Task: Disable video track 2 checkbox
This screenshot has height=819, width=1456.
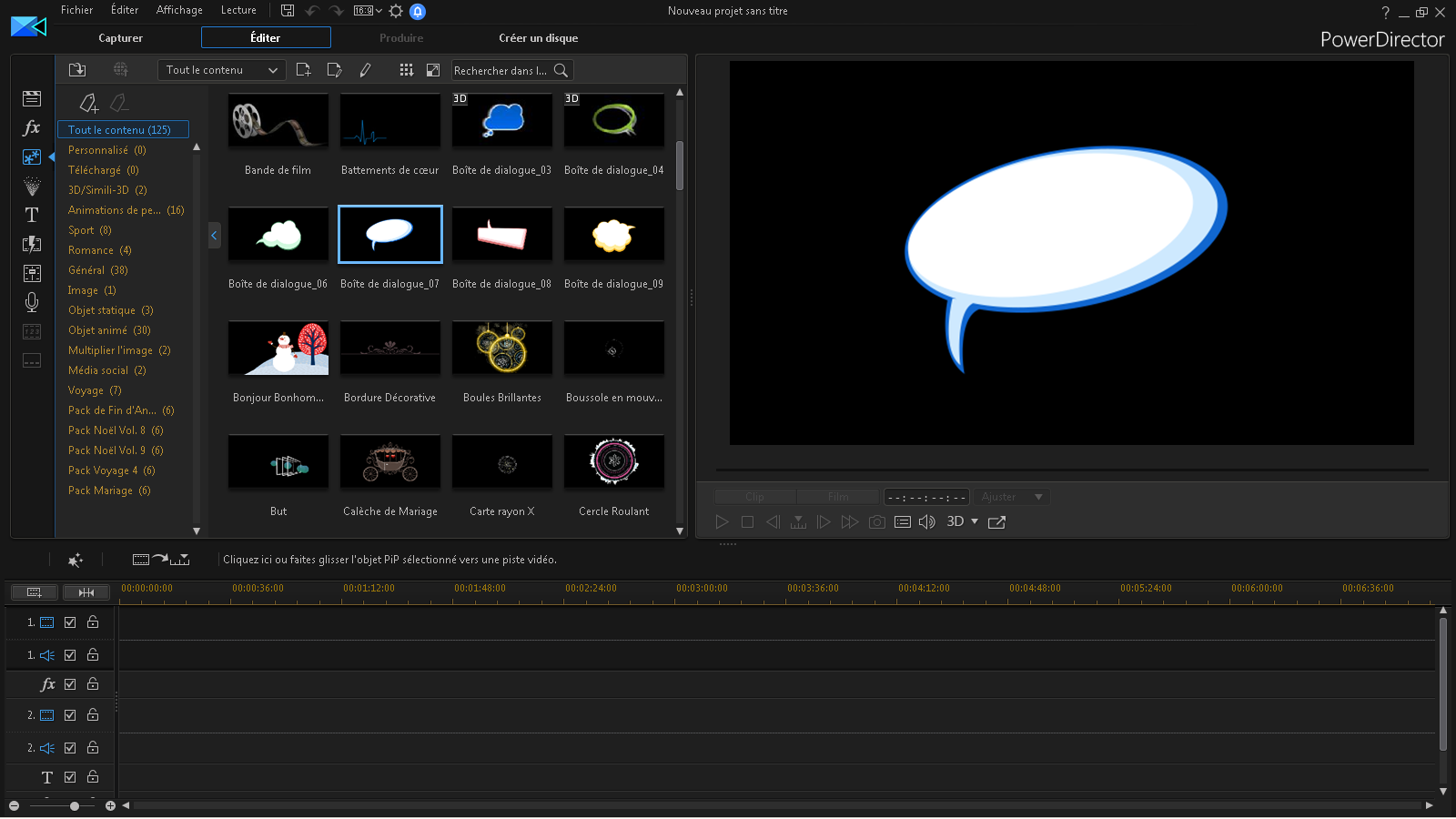Action: pos(70,715)
